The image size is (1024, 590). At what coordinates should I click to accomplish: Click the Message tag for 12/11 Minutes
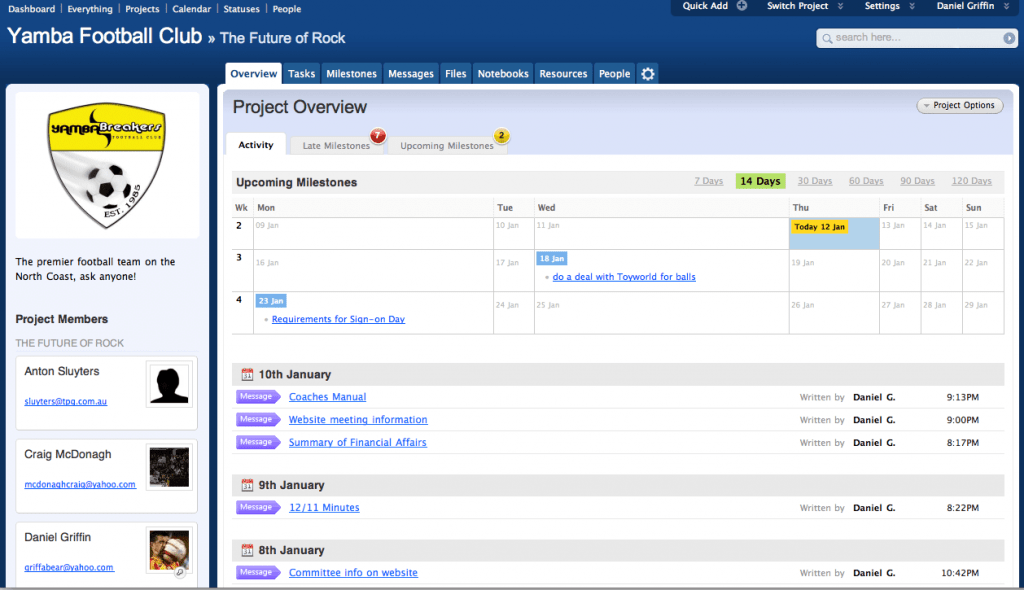258,507
